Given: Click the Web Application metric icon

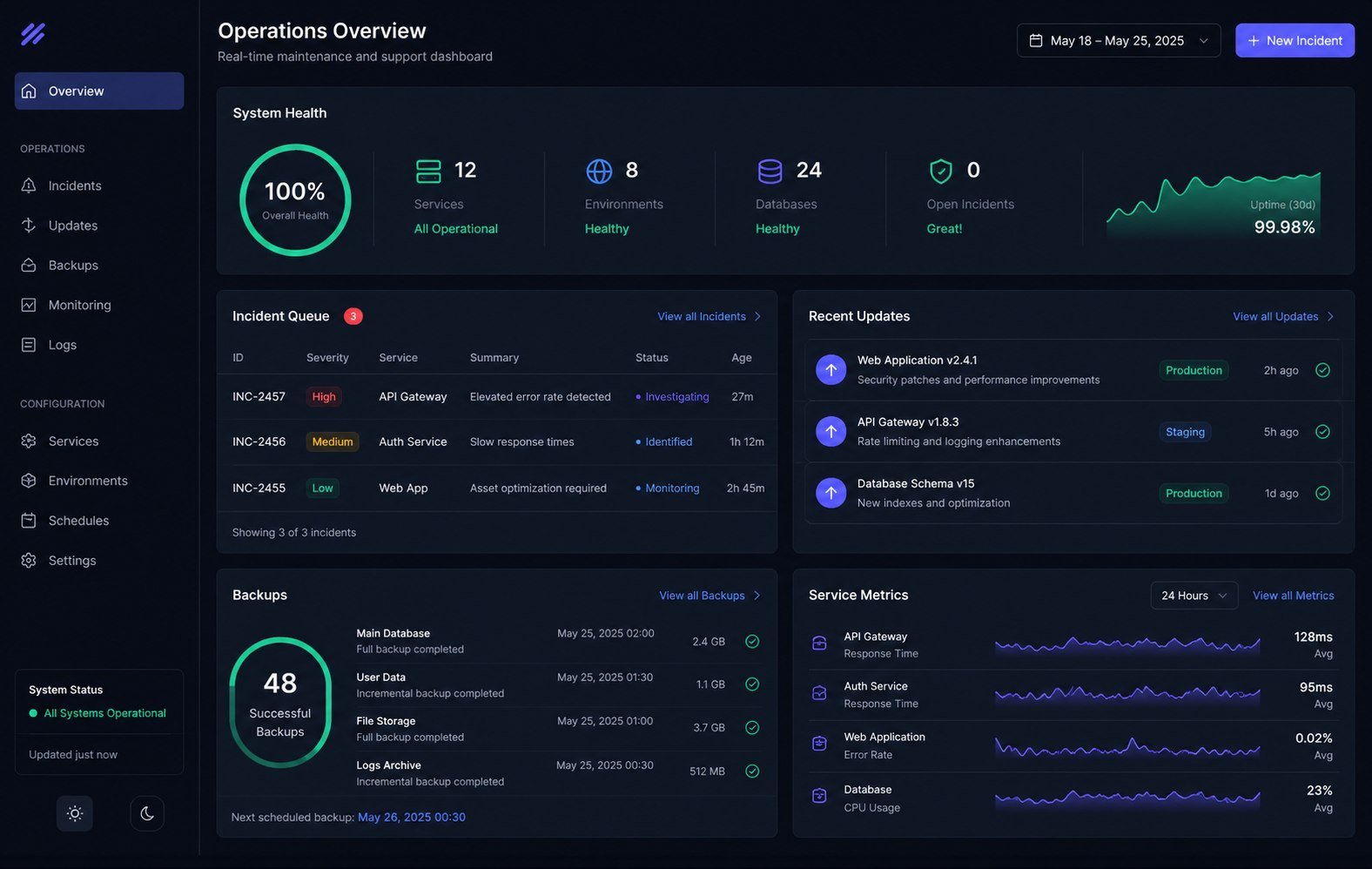Looking at the screenshot, I should 819,744.
